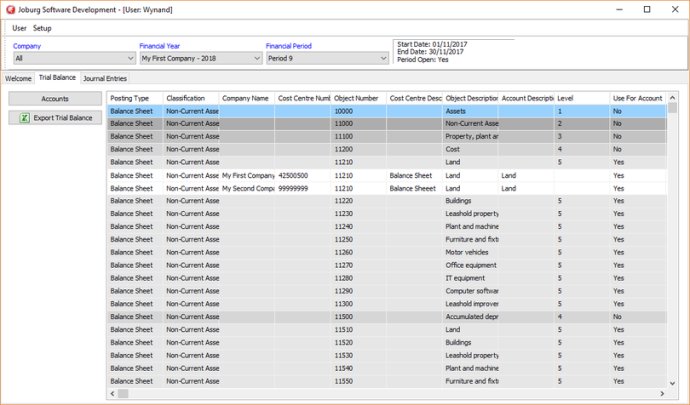This screenshot has width=690, height=405.
Task: Click 'Leashold property' in row 11230
Action: pyautogui.click(x=470, y=214)
